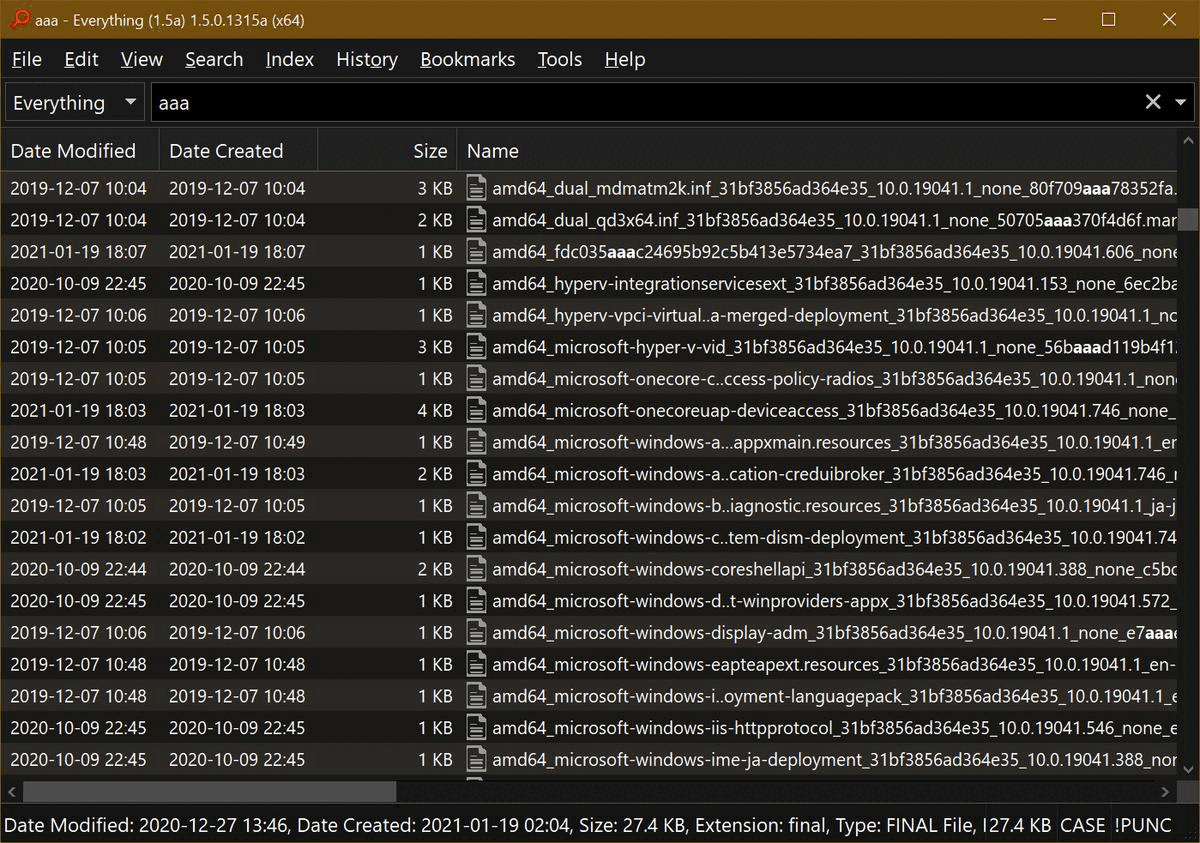The width and height of the screenshot is (1200, 843).
Task: Click the search box containing 'aaa'
Action: [x=645, y=103]
